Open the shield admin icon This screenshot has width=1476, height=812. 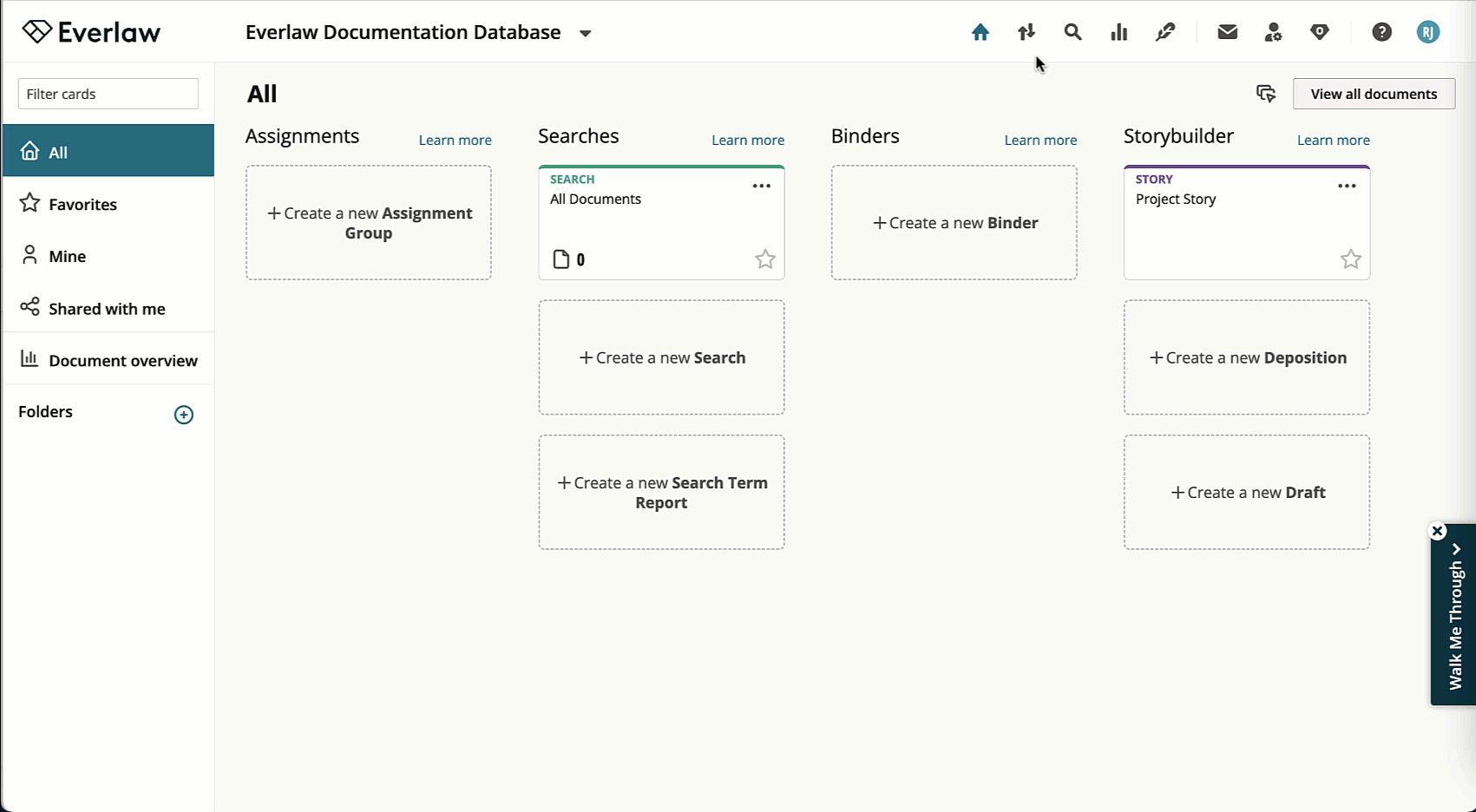click(1320, 32)
